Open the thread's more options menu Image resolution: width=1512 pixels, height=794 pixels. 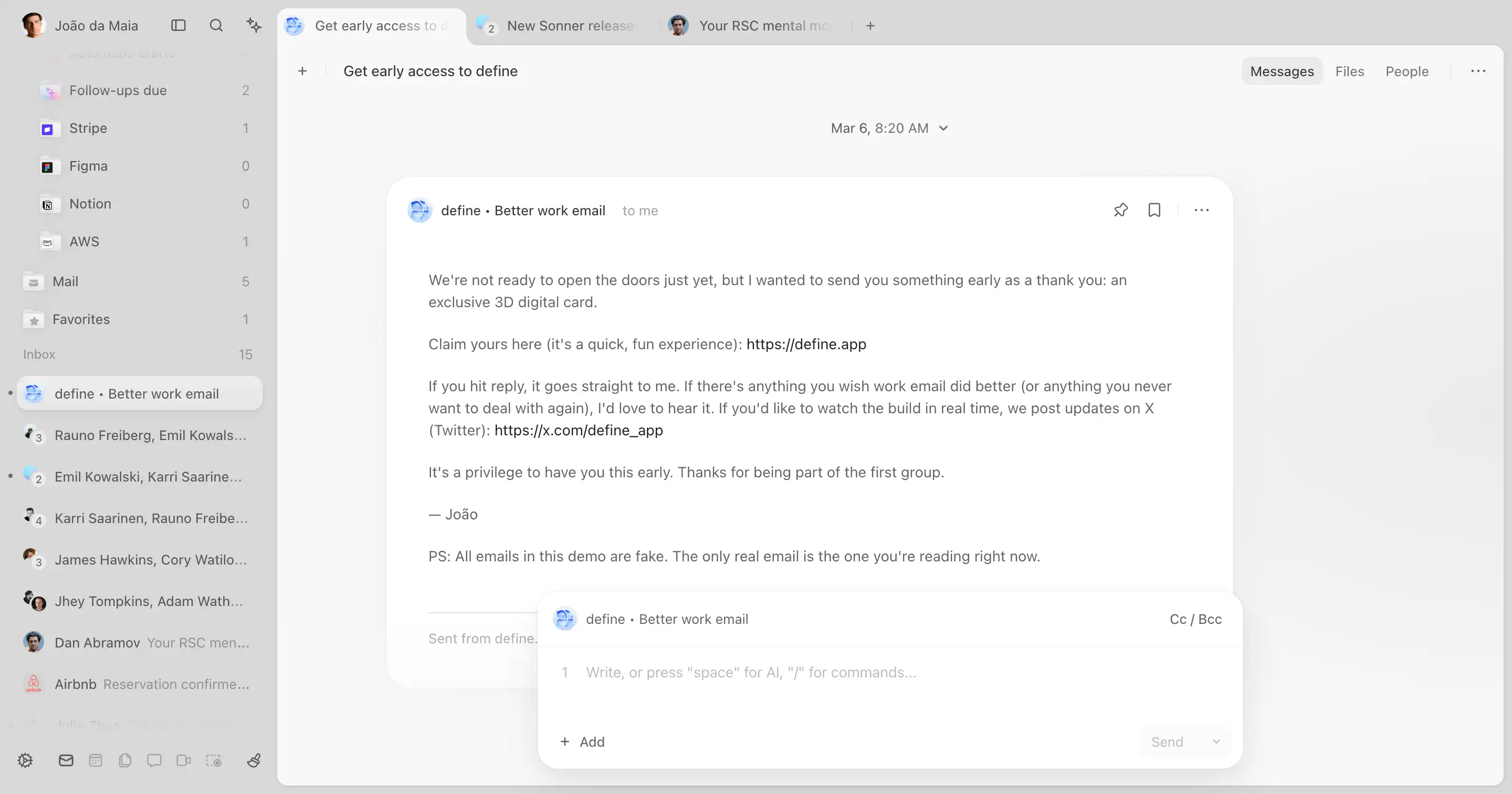point(1478,71)
